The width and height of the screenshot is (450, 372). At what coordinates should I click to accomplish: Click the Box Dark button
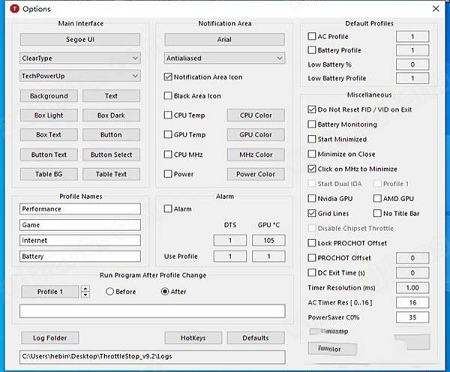111,115
